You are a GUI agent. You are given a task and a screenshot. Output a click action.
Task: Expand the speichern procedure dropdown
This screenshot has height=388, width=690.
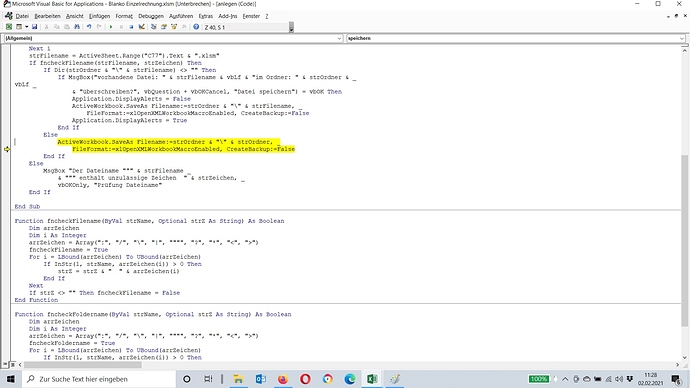point(682,38)
